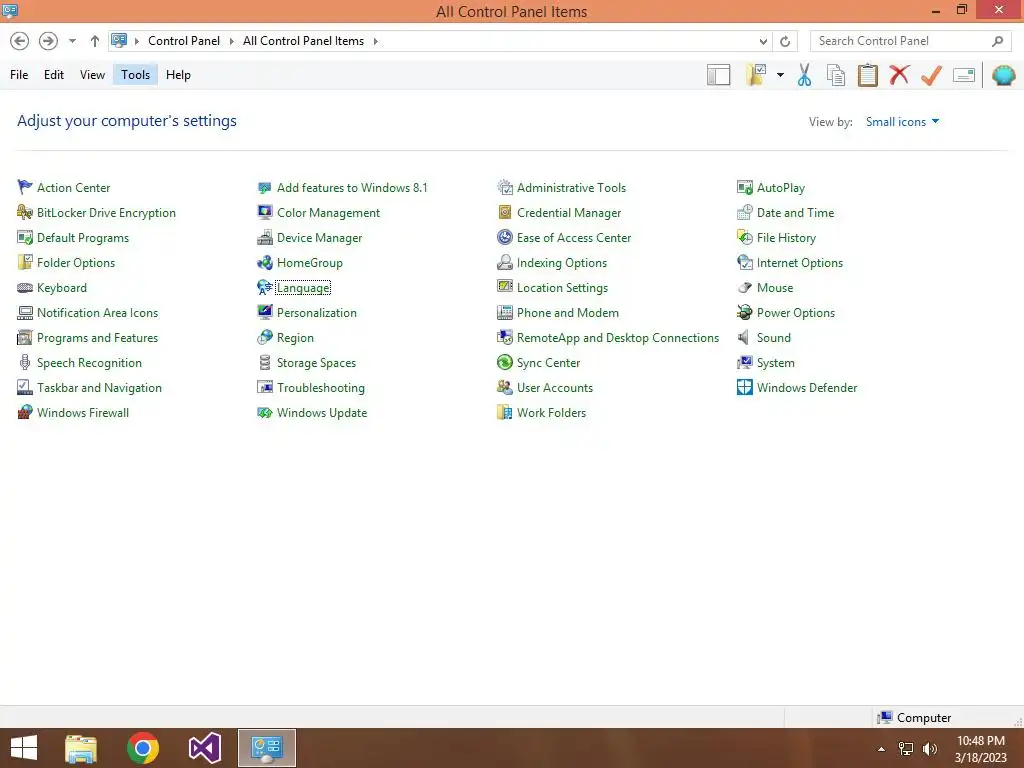Click the folder options toolbar icon

(x=756, y=74)
